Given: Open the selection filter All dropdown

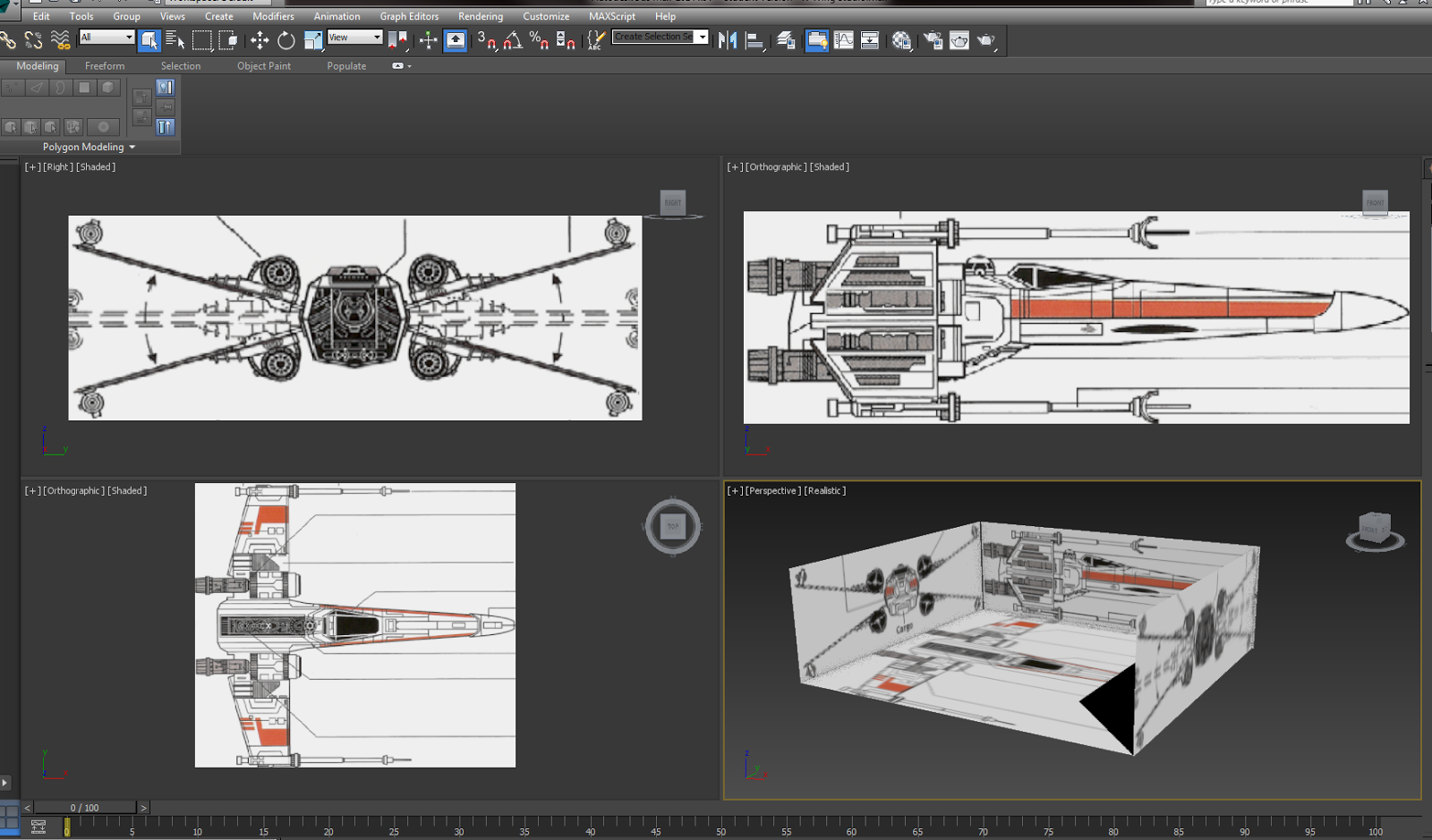Looking at the screenshot, I should (106, 37).
